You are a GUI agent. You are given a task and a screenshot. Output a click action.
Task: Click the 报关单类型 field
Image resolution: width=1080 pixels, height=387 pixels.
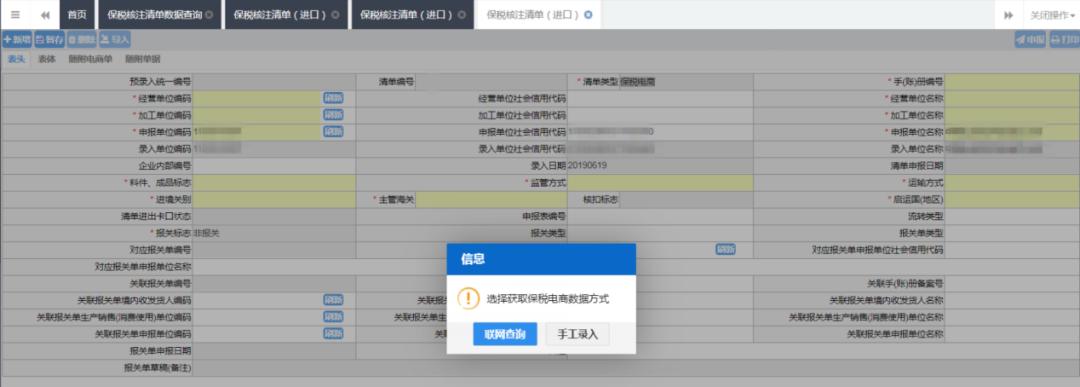(x=1012, y=233)
